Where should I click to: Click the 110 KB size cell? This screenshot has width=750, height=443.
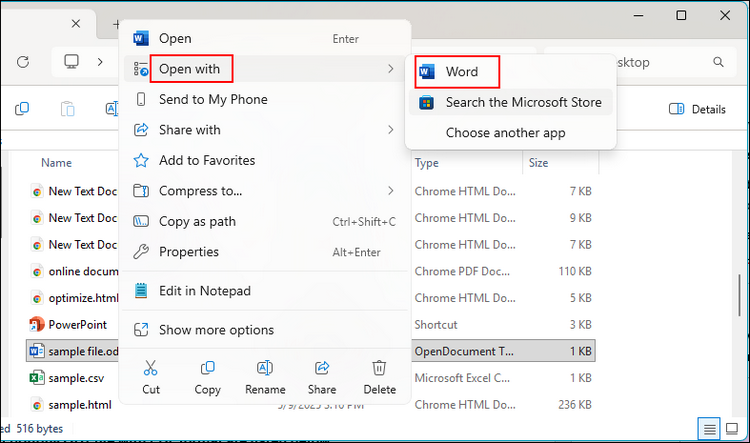tap(575, 271)
